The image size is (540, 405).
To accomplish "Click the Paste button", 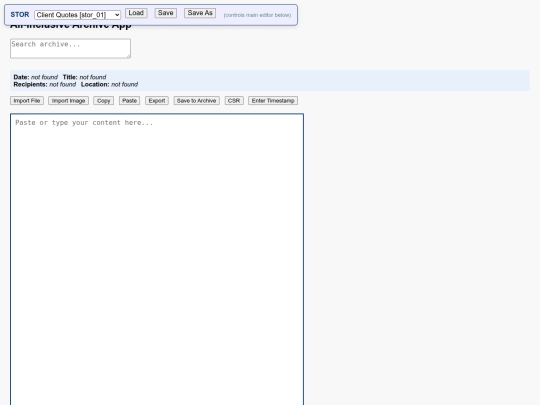I will (129, 101).
